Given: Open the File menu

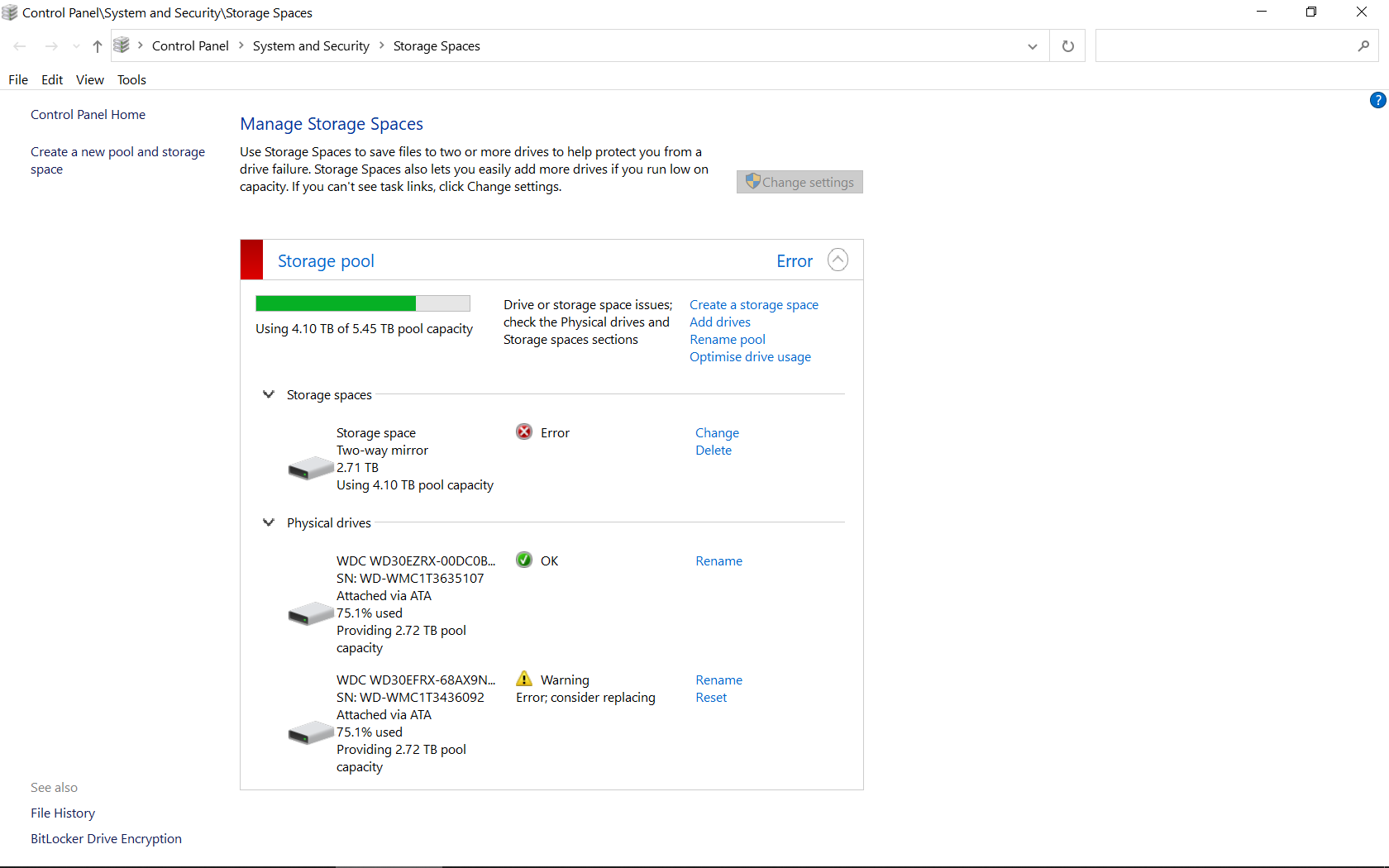Looking at the screenshot, I should tap(18, 79).
